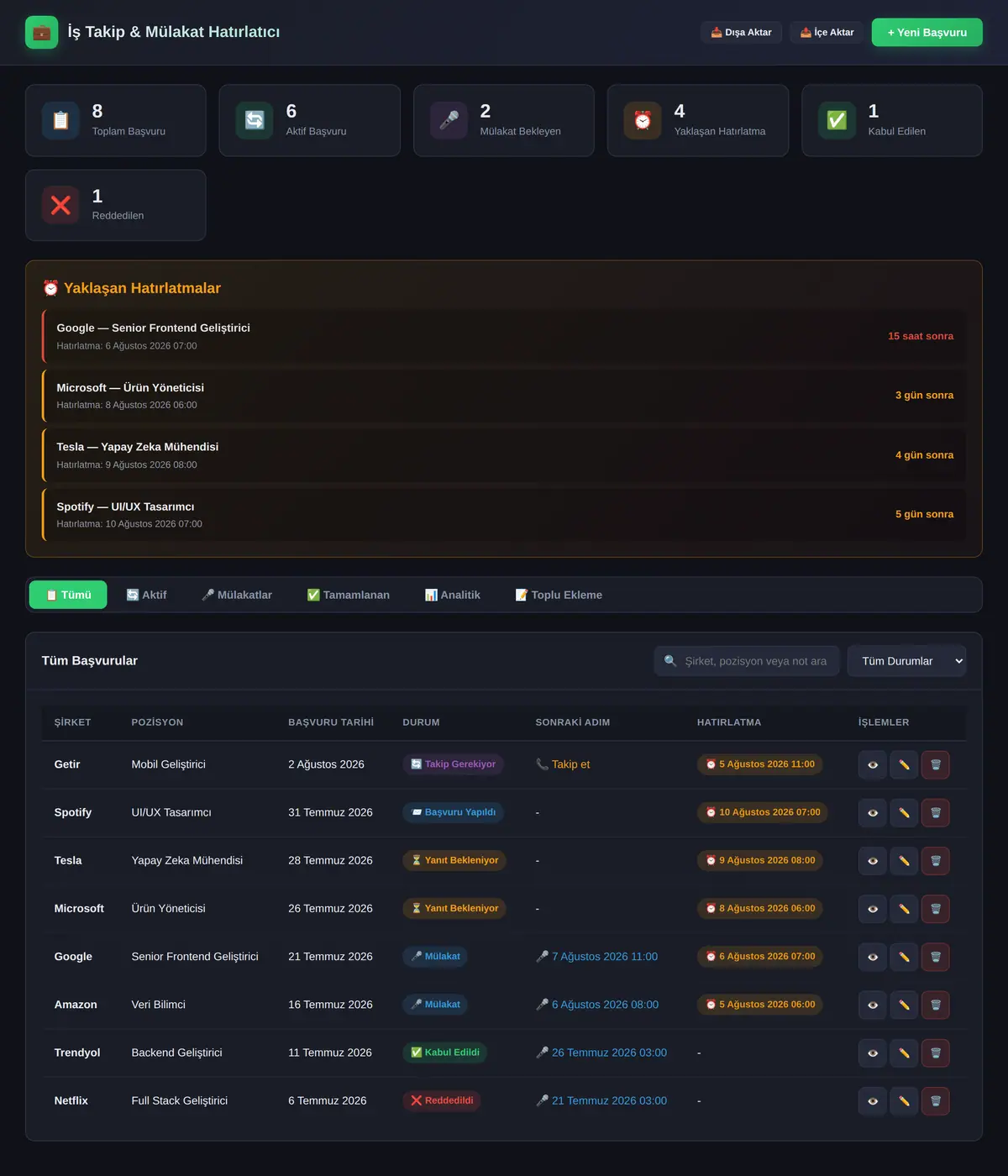1008x1176 pixels.
Task: Focus the company or position search field
Action: (748, 661)
